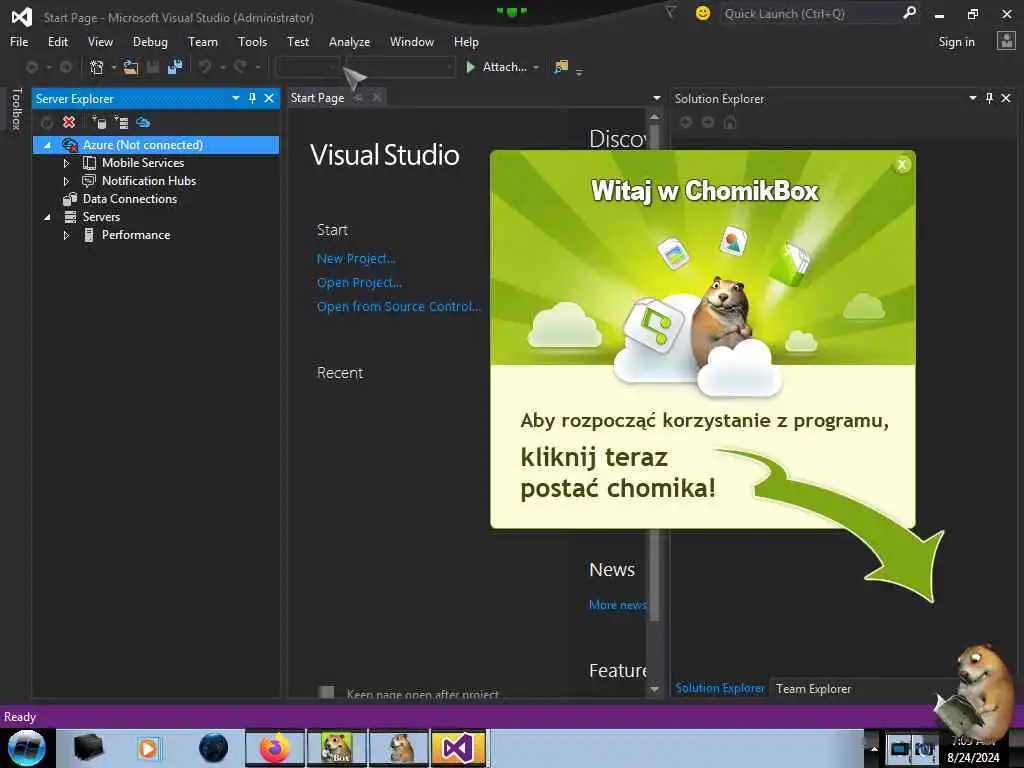The height and width of the screenshot is (768, 1024).
Task: Click the Undo toolbar icon
Action: coord(205,67)
